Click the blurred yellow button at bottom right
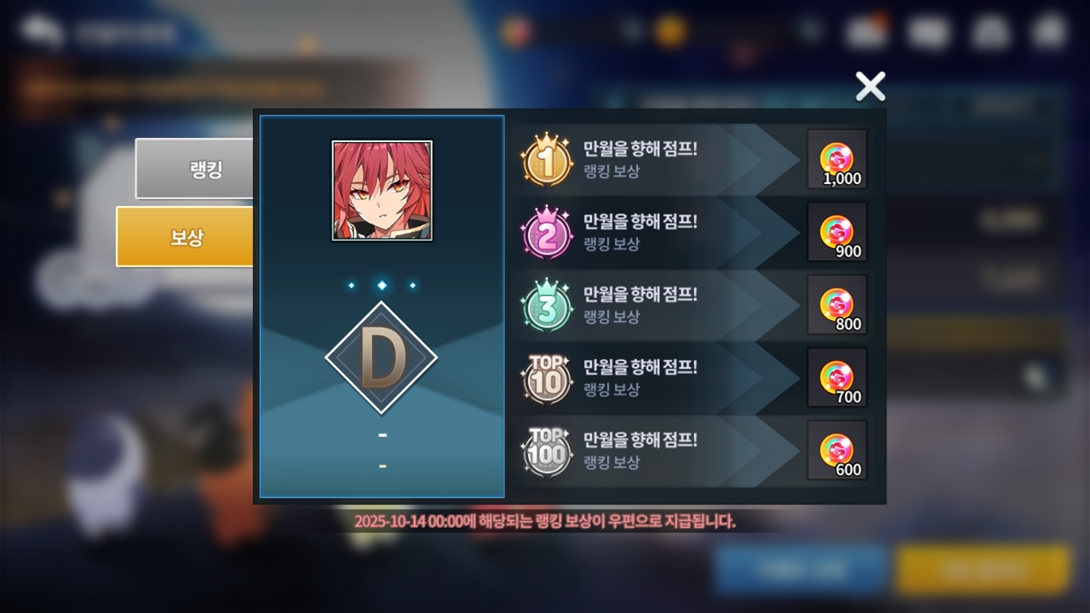The image size is (1090, 613). point(983,570)
